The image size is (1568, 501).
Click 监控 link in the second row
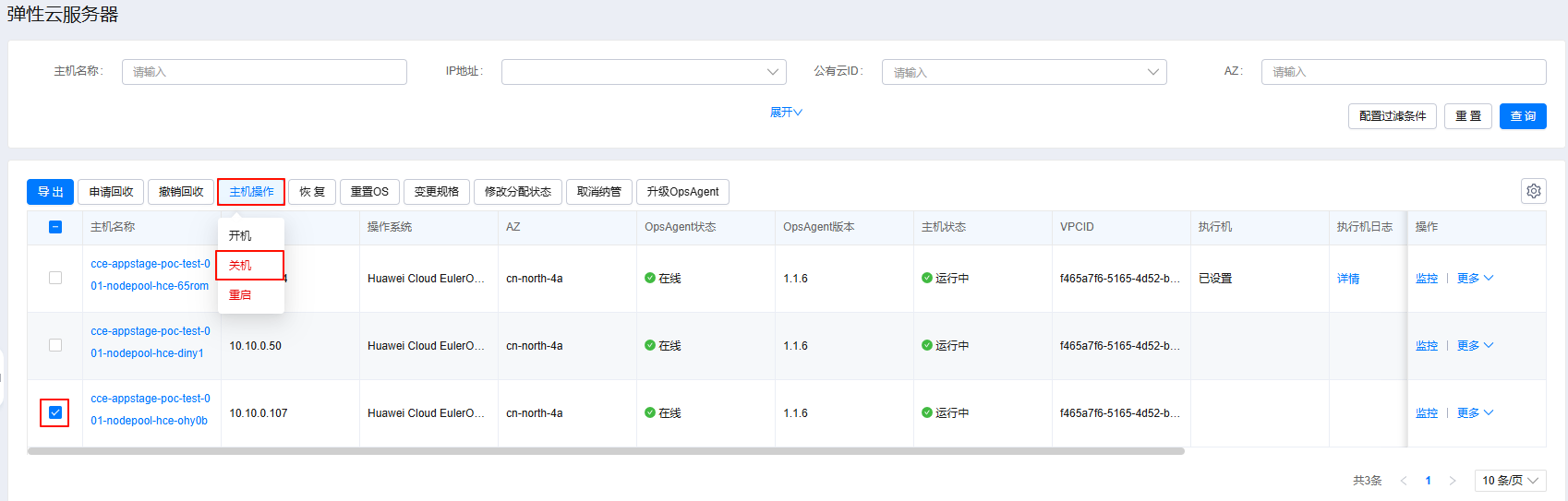(x=1427, y=346)
